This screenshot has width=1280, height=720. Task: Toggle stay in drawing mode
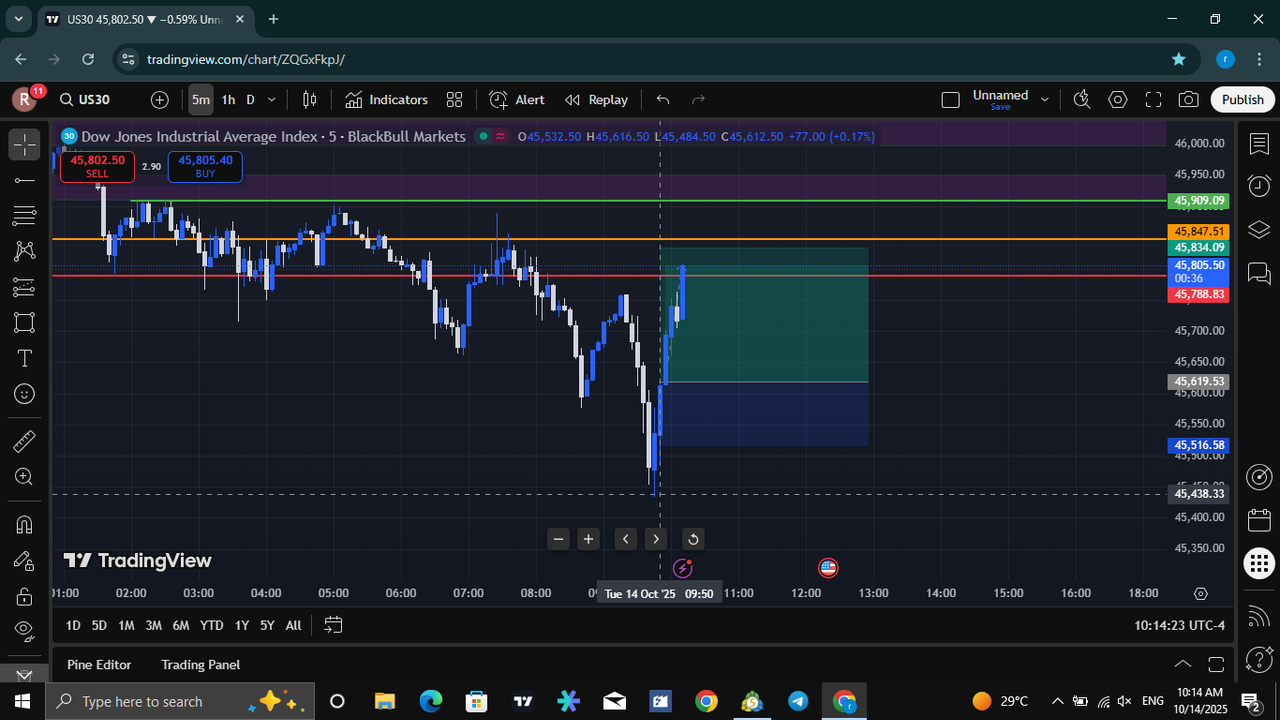tap(25, 560)
